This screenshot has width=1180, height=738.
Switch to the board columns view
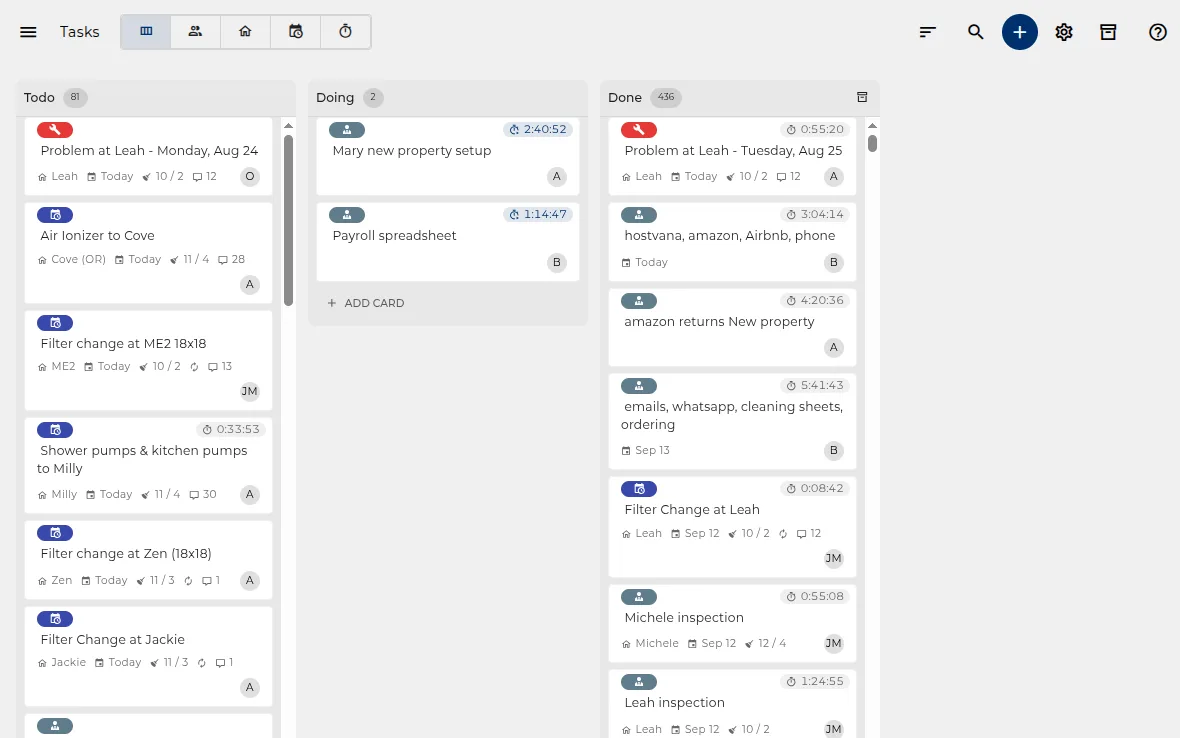click(x=146, y=32)
